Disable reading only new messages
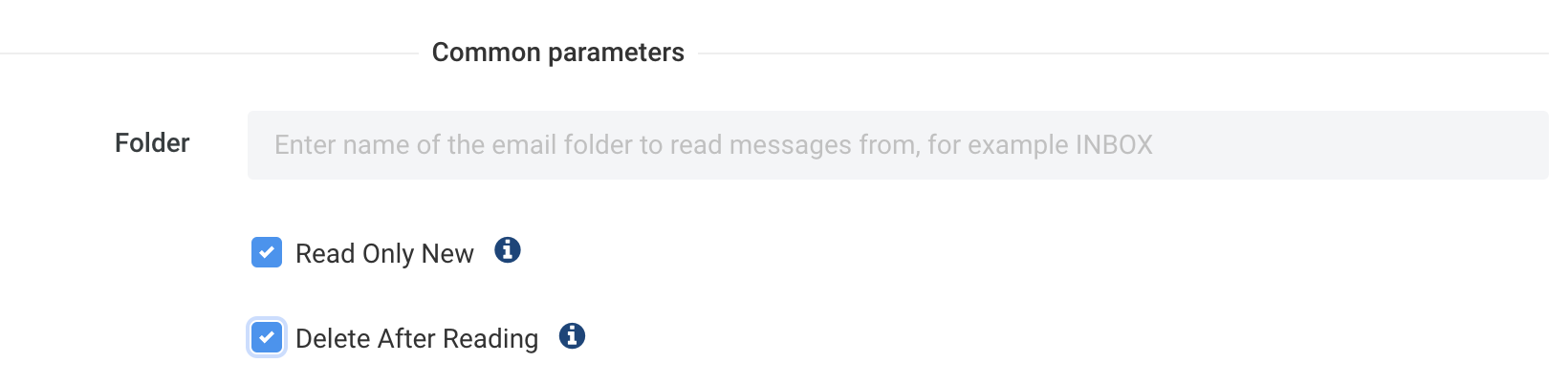 click(267, 252)
